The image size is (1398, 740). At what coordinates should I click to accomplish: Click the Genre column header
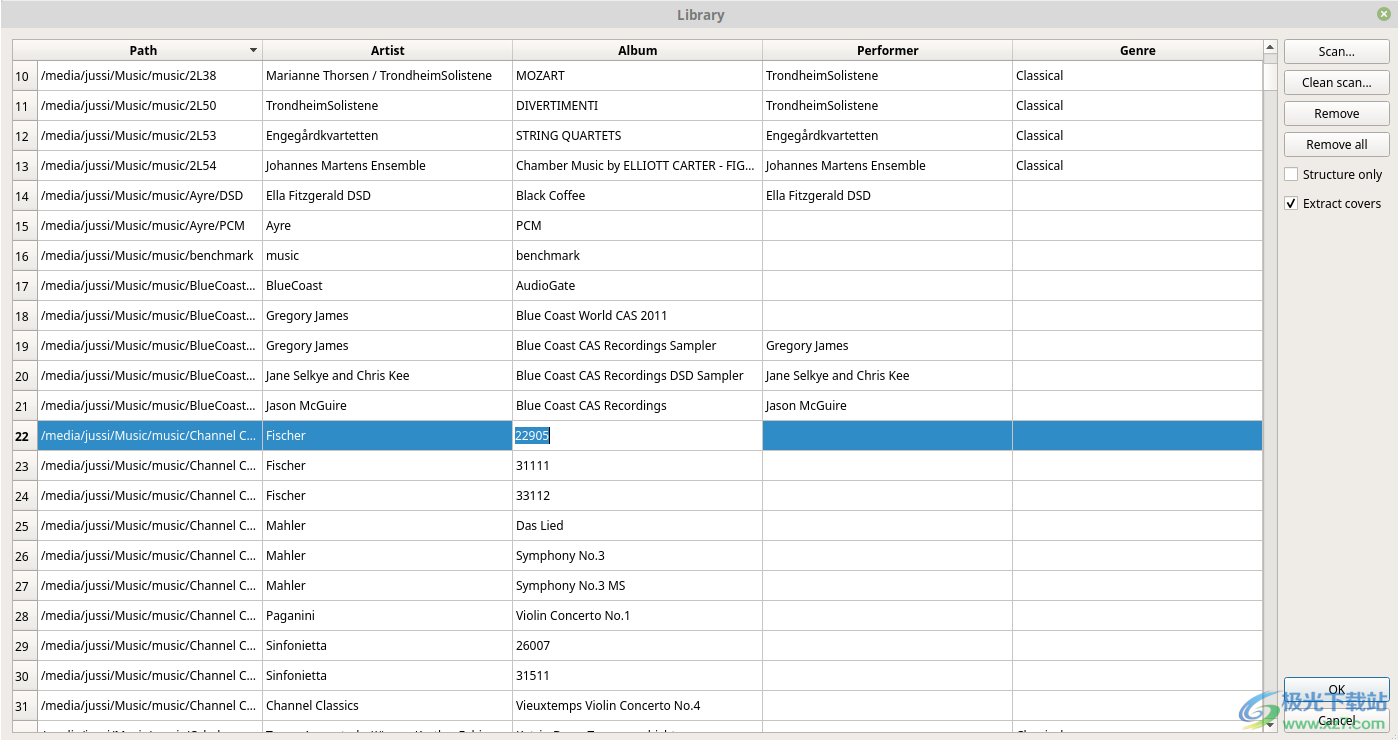tap(1138, 51)
